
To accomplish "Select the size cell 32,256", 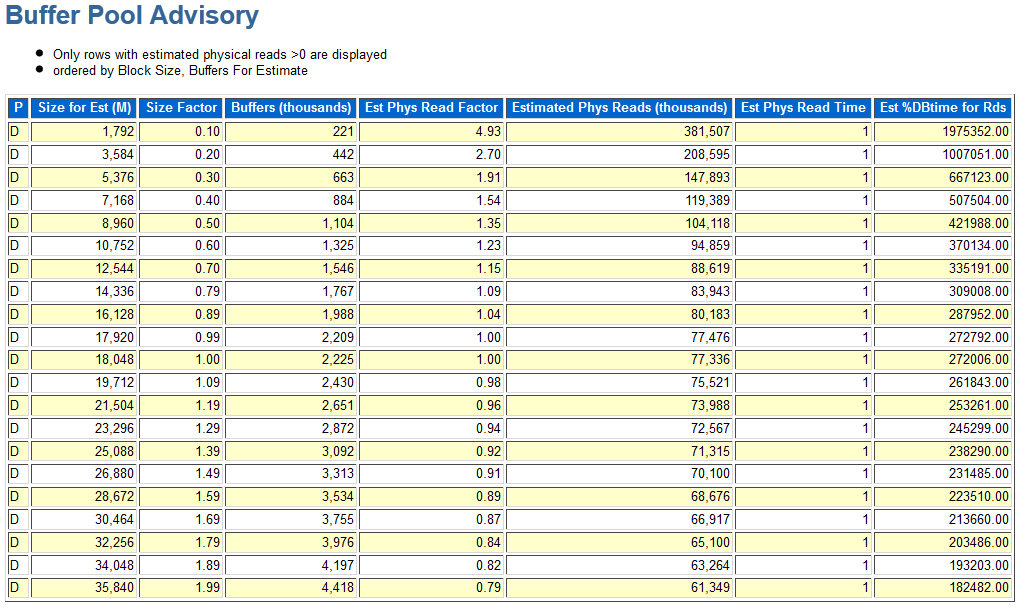I will point(84,541).
